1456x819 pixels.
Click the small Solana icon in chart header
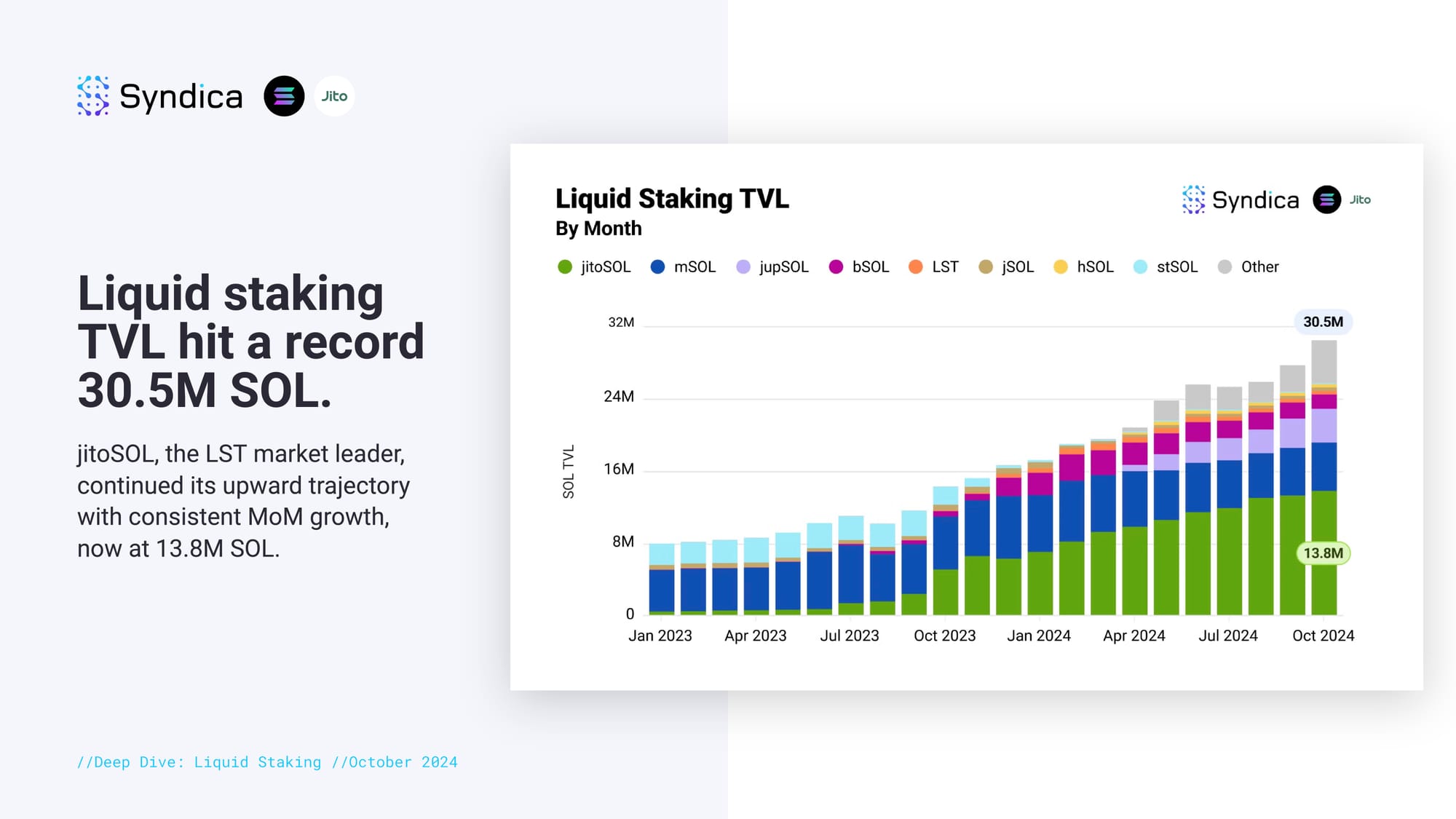pyautogui.click(x=1326, y=199)
